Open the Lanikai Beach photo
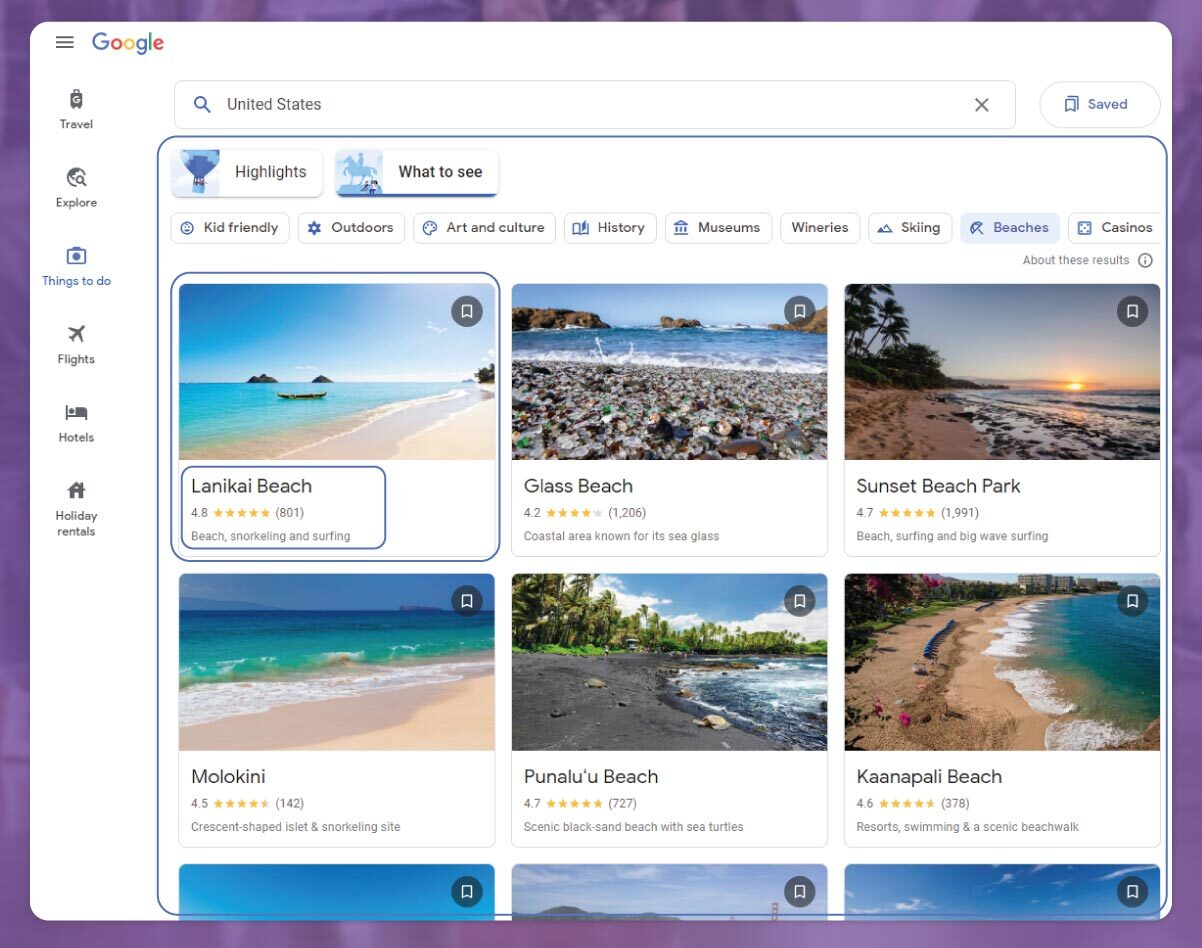 tap(337, 372)
